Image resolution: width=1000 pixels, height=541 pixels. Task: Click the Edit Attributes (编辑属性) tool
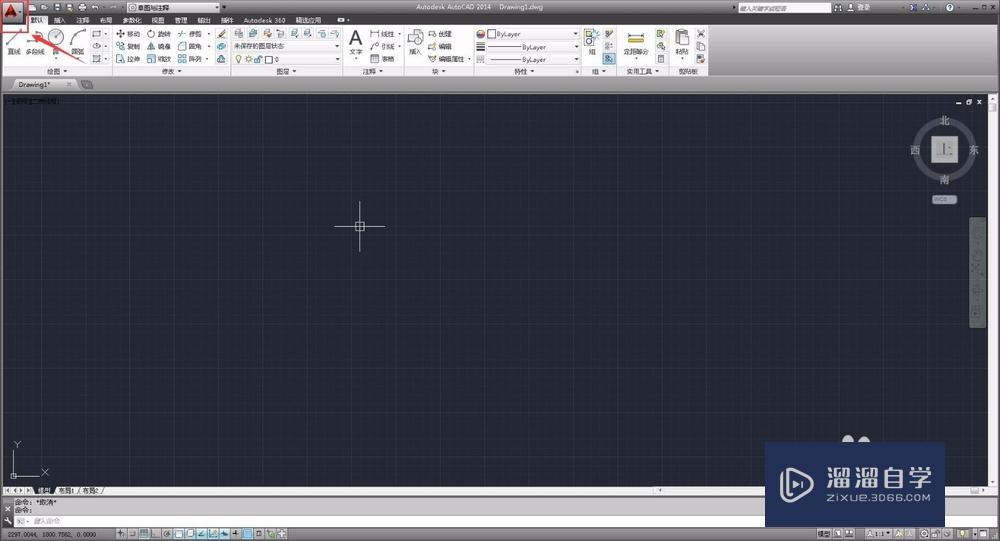pos(446,59)
